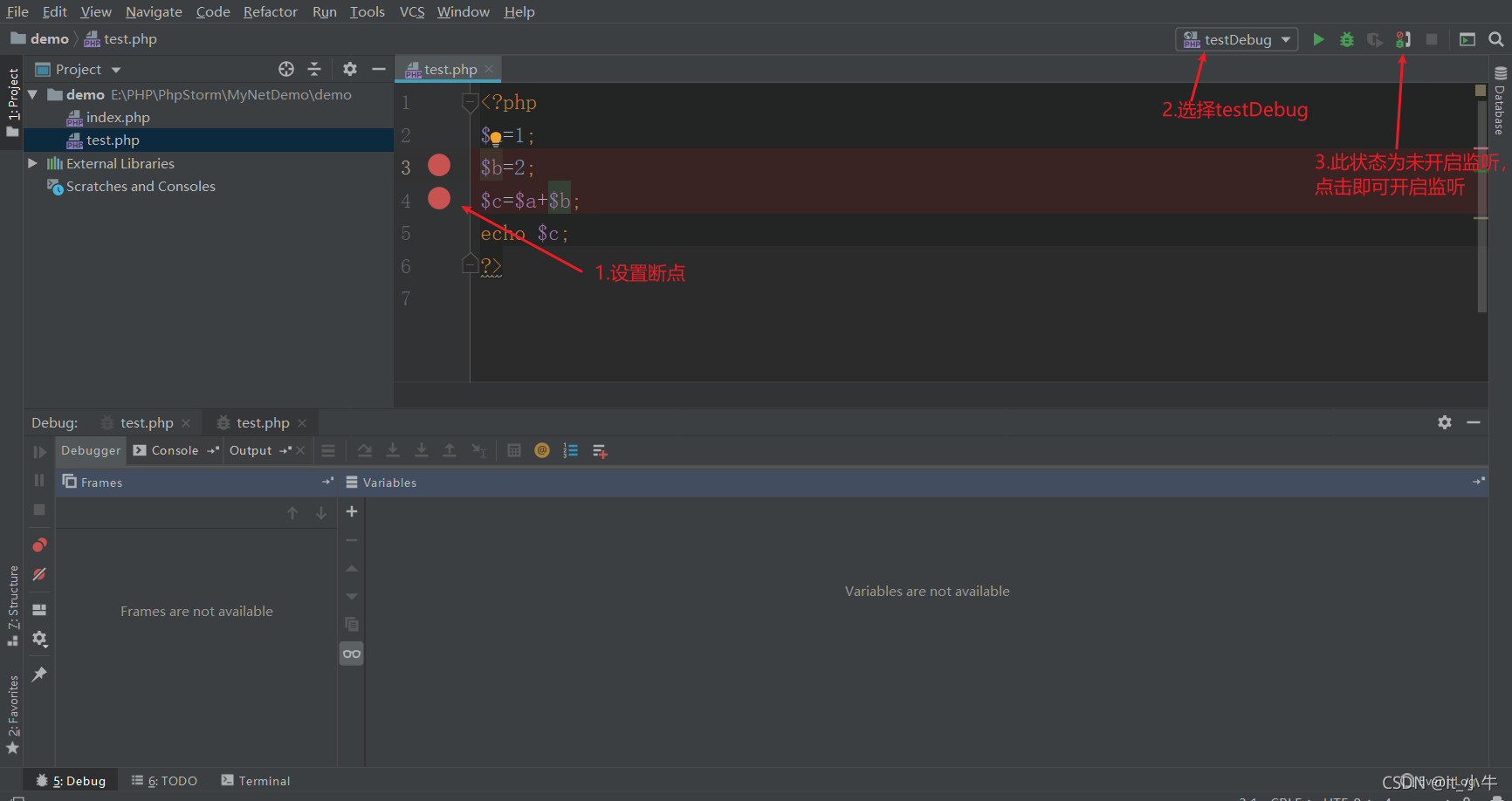This screenshot has width=1512, height=801.
Task: Open the testDebug run configuration dropdown
Action: 1236,39
